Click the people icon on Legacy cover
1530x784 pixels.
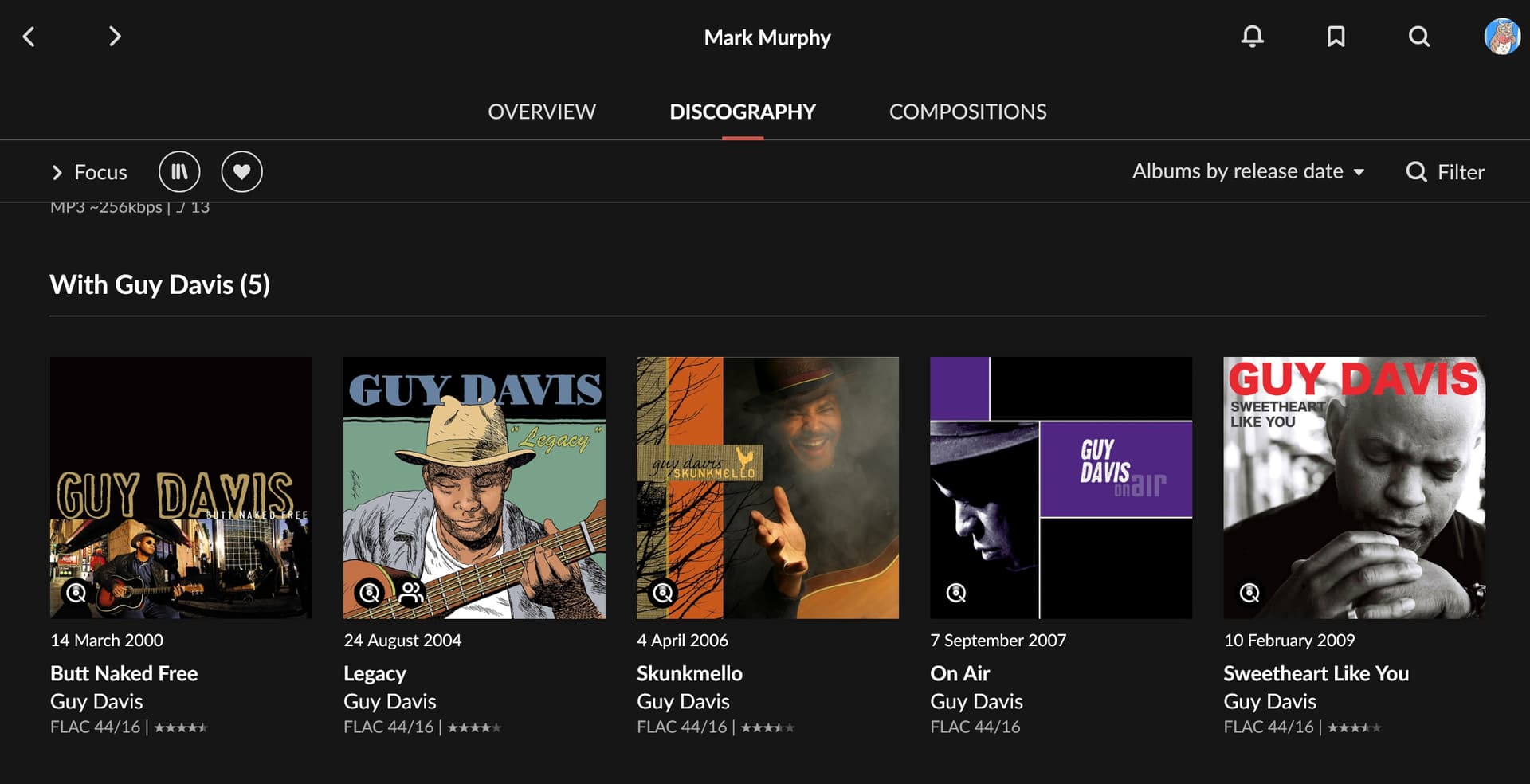click(412, 593)
